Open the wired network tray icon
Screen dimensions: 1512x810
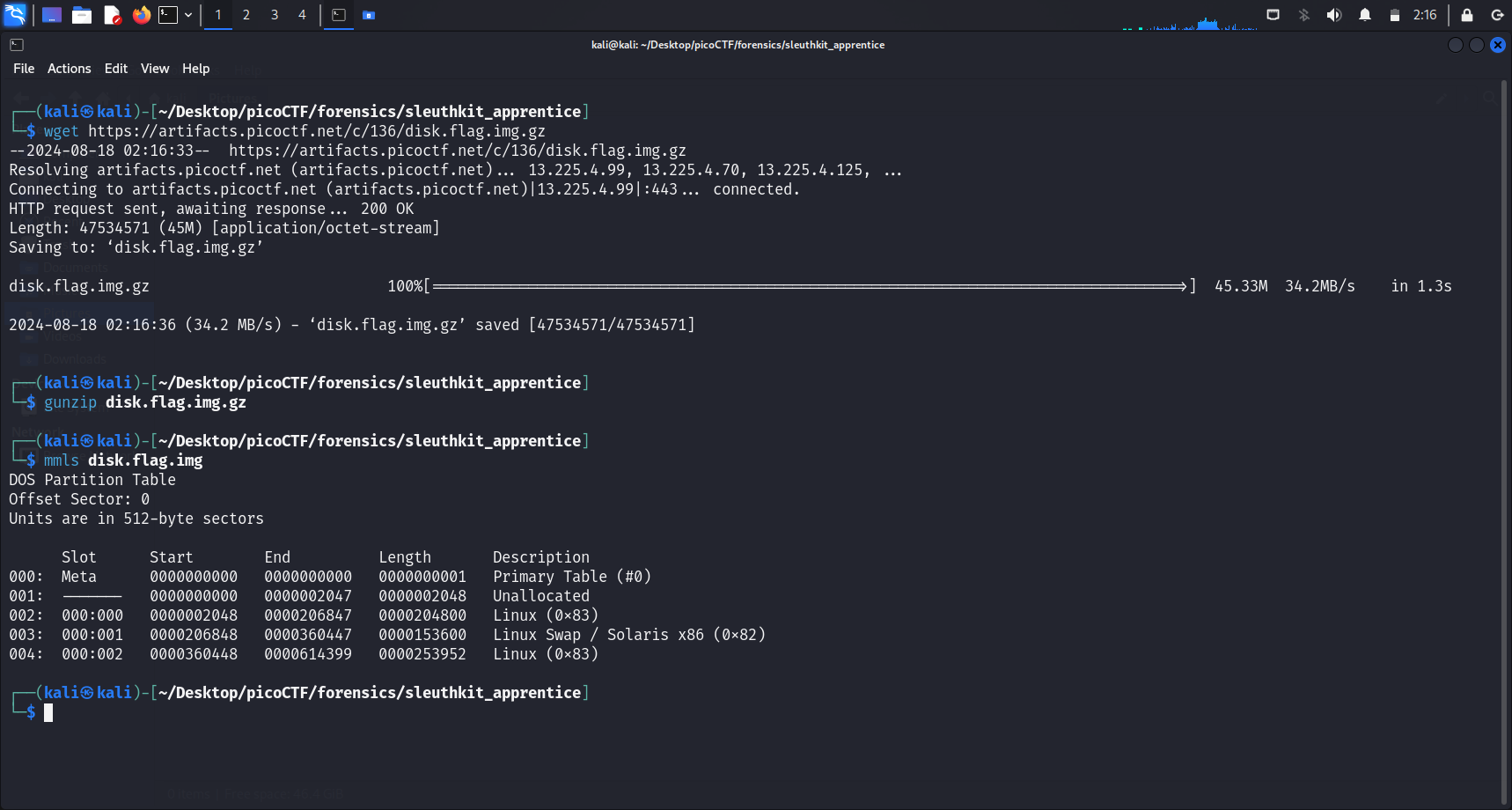pyautogui.click(x=1273, y=15)
